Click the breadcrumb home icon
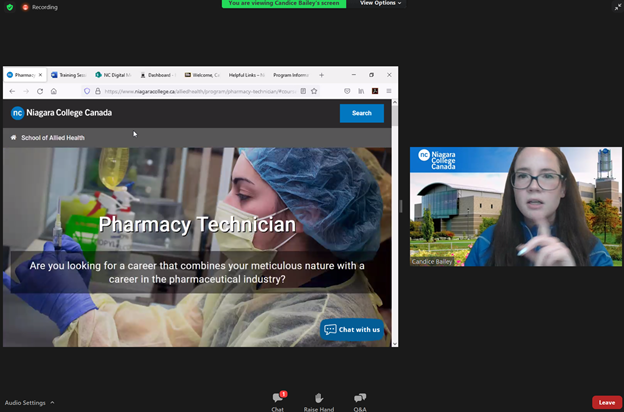 13,137
